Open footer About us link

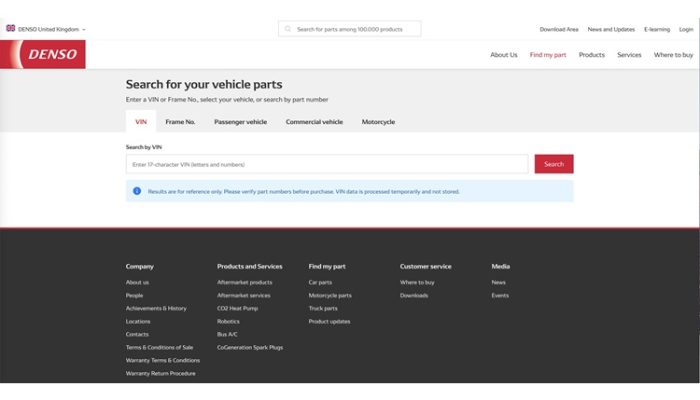138,282
